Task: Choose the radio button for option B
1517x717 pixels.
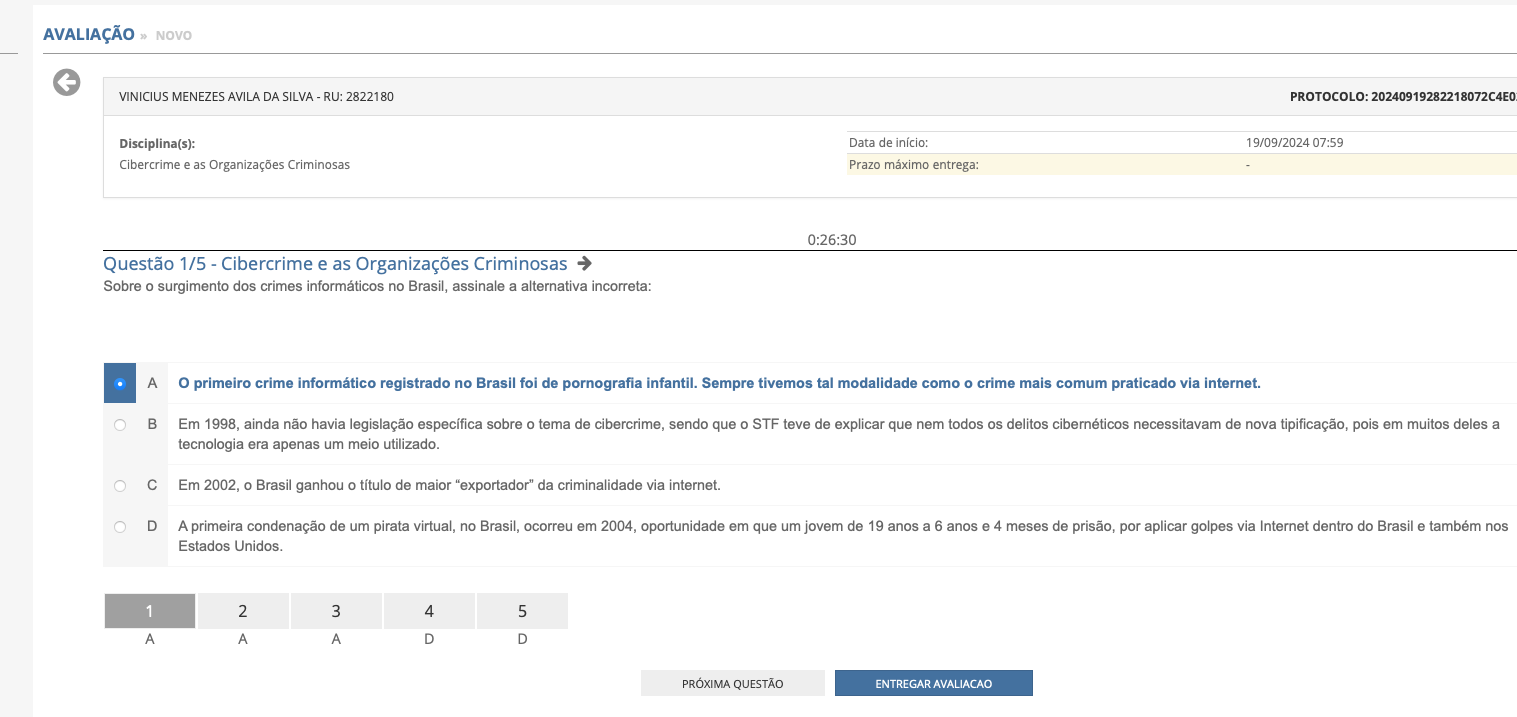Action: pyautogui.click(x=120, y=424)
